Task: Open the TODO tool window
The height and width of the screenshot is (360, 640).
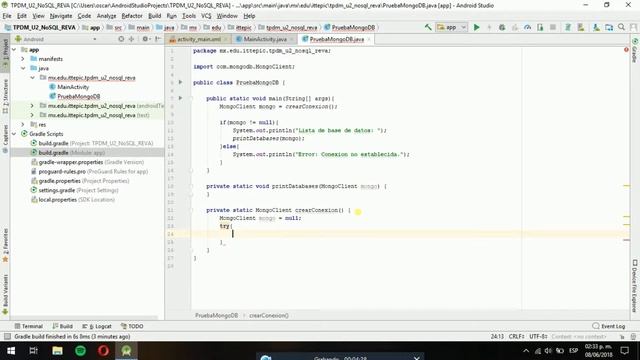Action: (132, 326)
